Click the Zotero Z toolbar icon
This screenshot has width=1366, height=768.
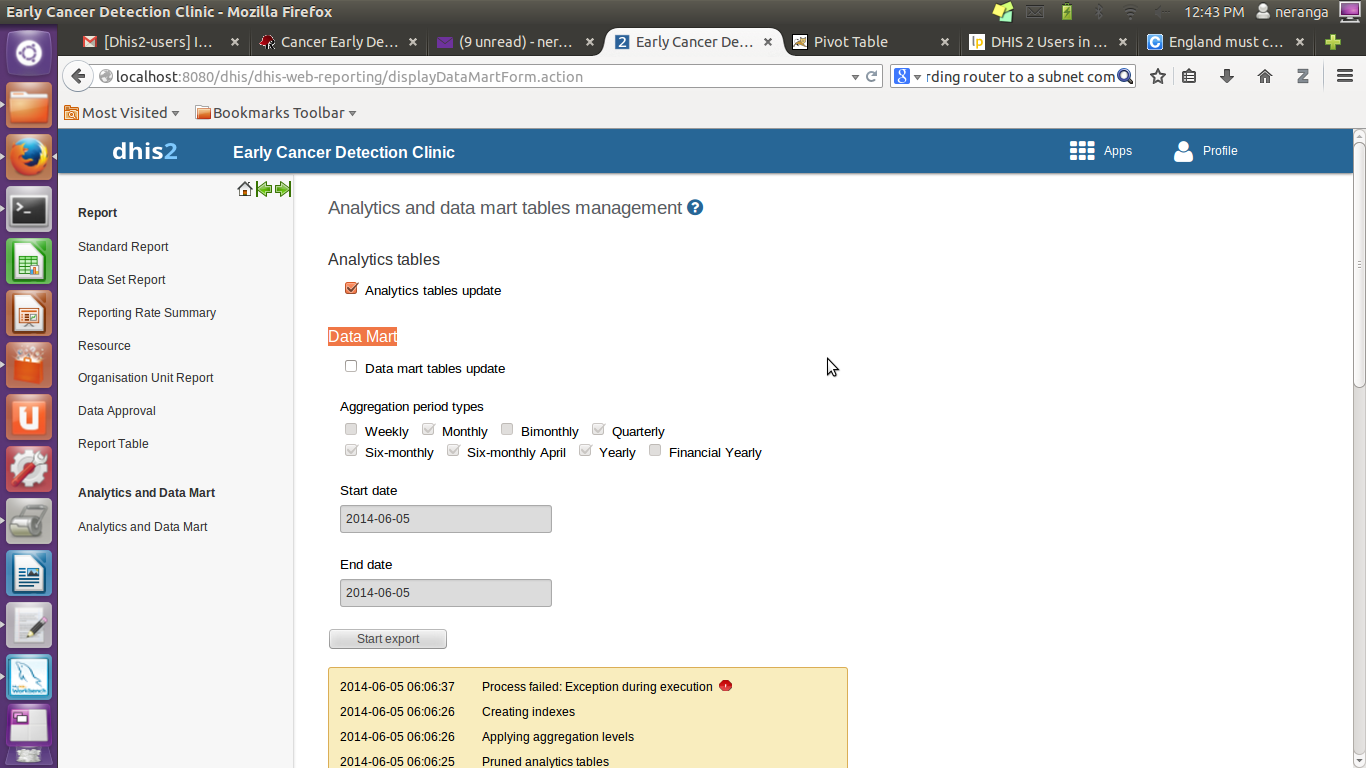[x=1303, y=76]
